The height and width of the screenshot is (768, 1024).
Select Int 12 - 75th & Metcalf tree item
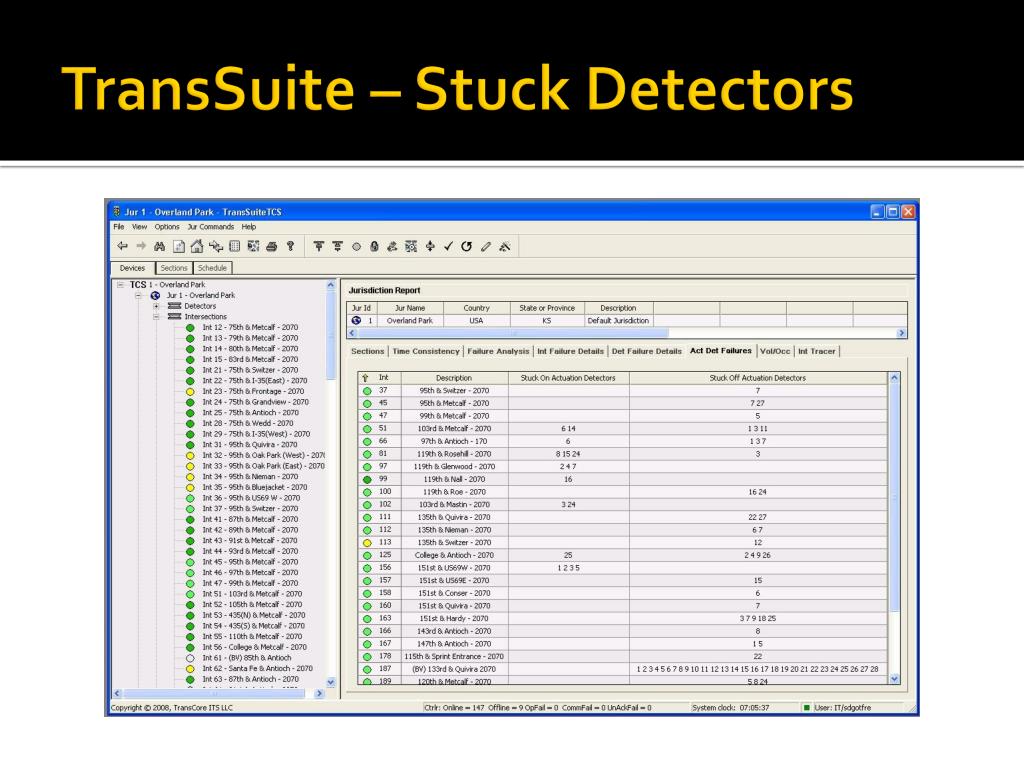coord(250,327)
